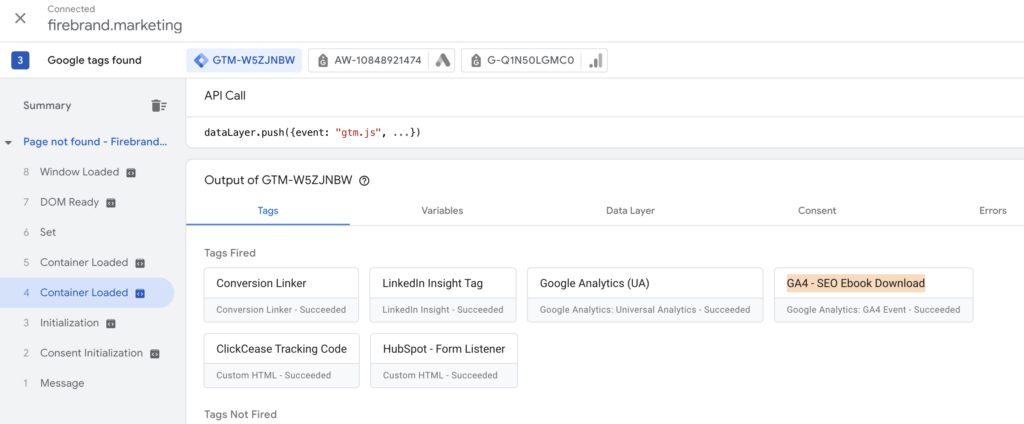The image size is (1024, 424).
Task: Select the Summary item in sidebar
Action: [x=47, y=106]
